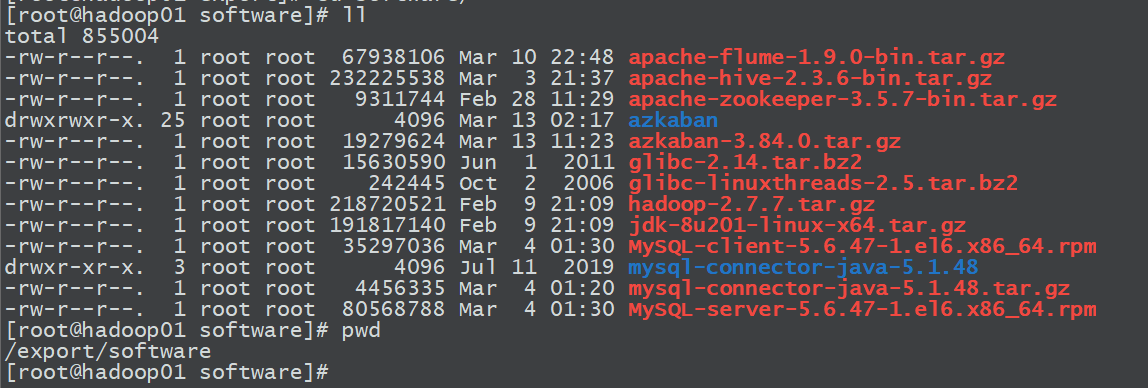The image size is (1148, 388).
Task: Click MySQL-server-5.6.47-1.el6.x86_64.rpm filename
Action: tap(862, 310)
